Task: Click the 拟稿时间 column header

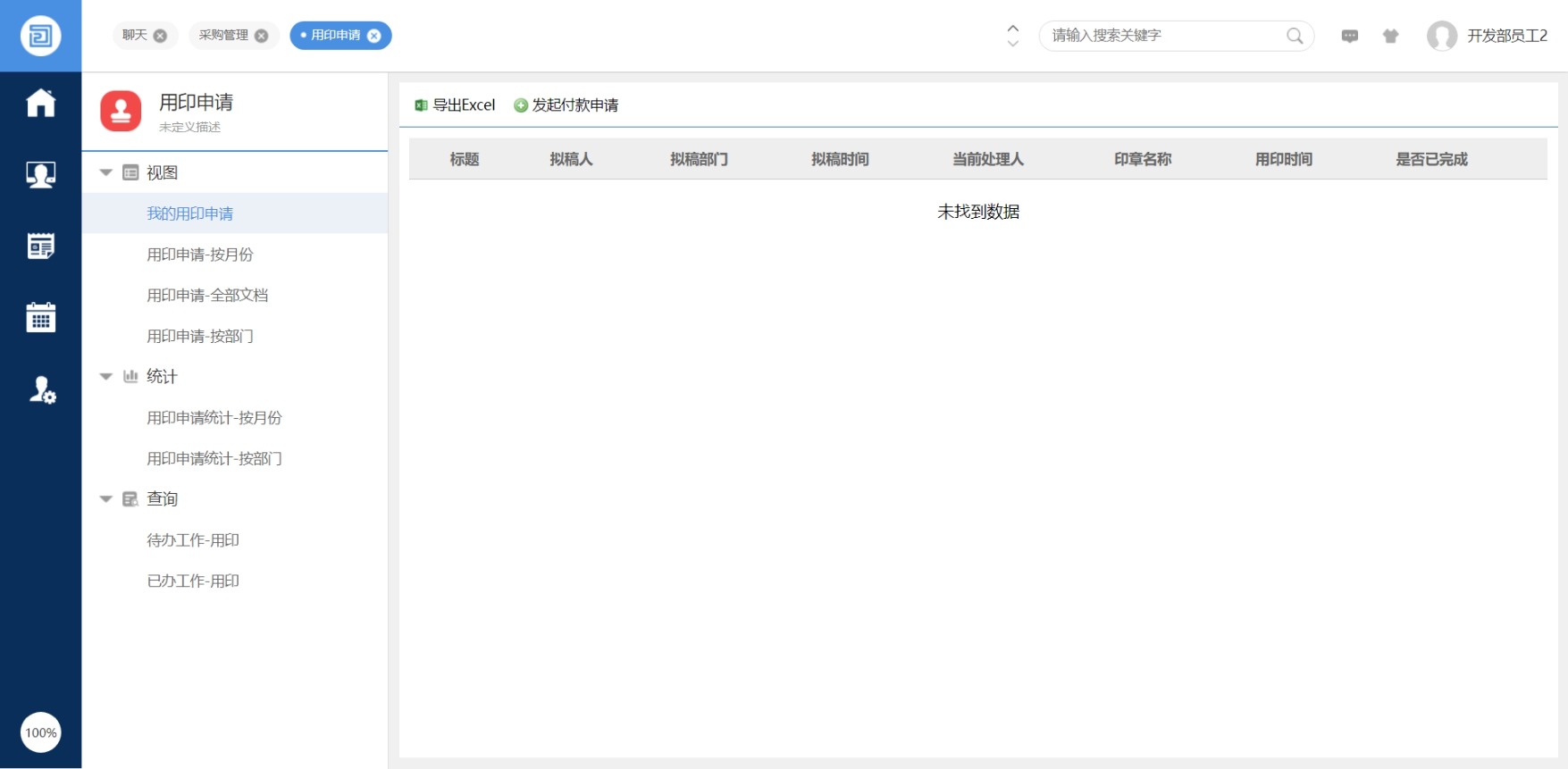Action: (x=840, y=159)
